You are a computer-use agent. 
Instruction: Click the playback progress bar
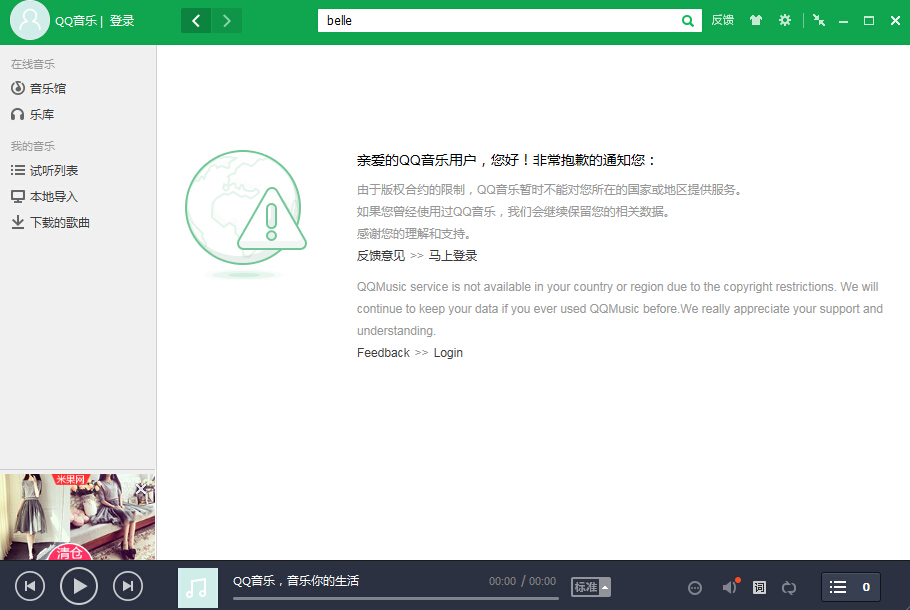coord(396,598)
